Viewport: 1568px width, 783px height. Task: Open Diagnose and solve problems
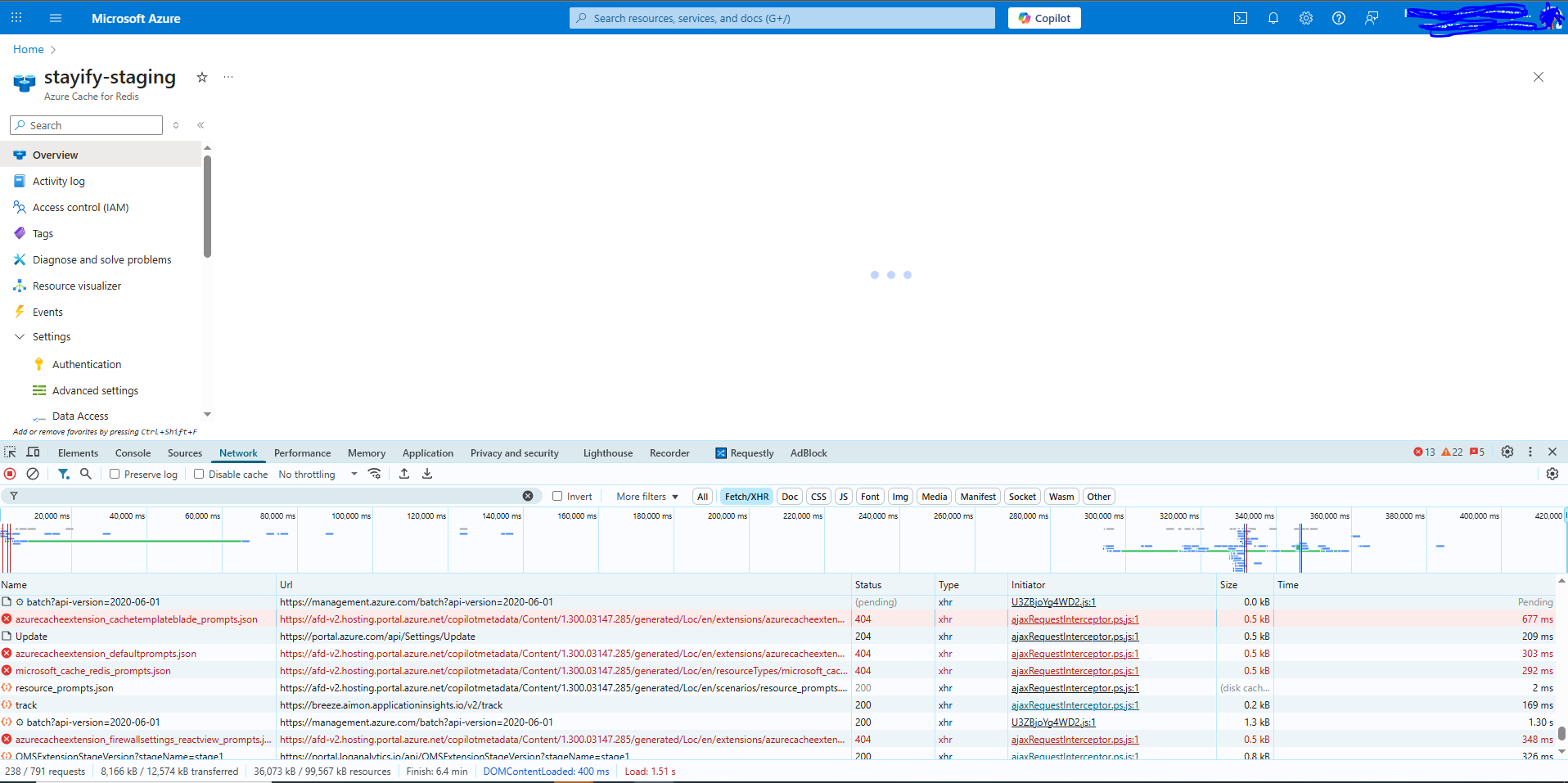click(x=101, y=259)
